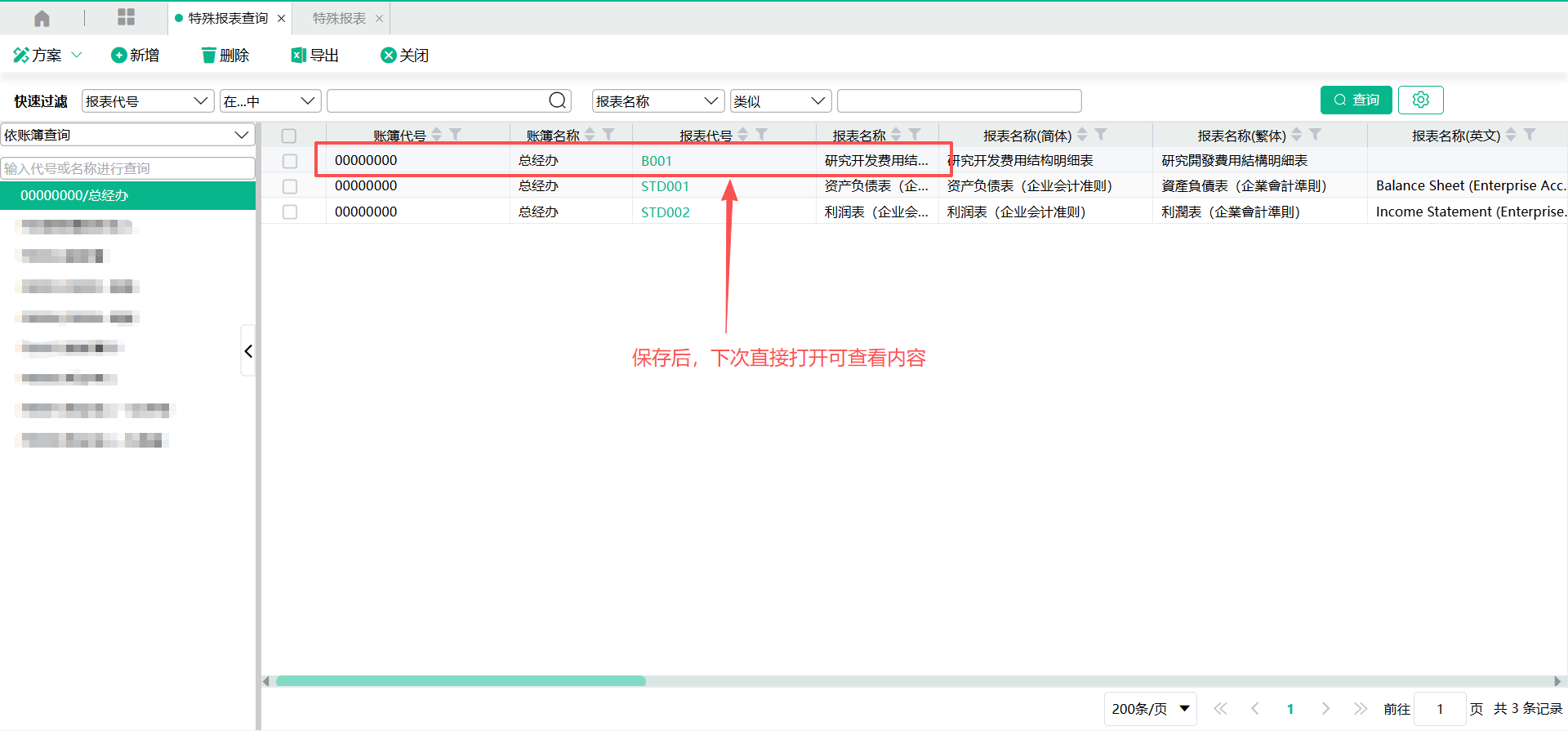This screenshot has height=731, width=1568.
Task: Open the STD002 report link
Action: [x=665, y=212]
